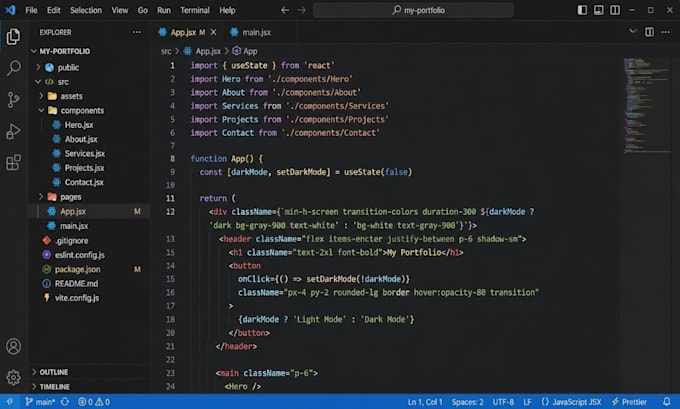This screenshot has height=409, width=680.
Task: Click the my-portfolio command center search
Action: coord(413,10)
